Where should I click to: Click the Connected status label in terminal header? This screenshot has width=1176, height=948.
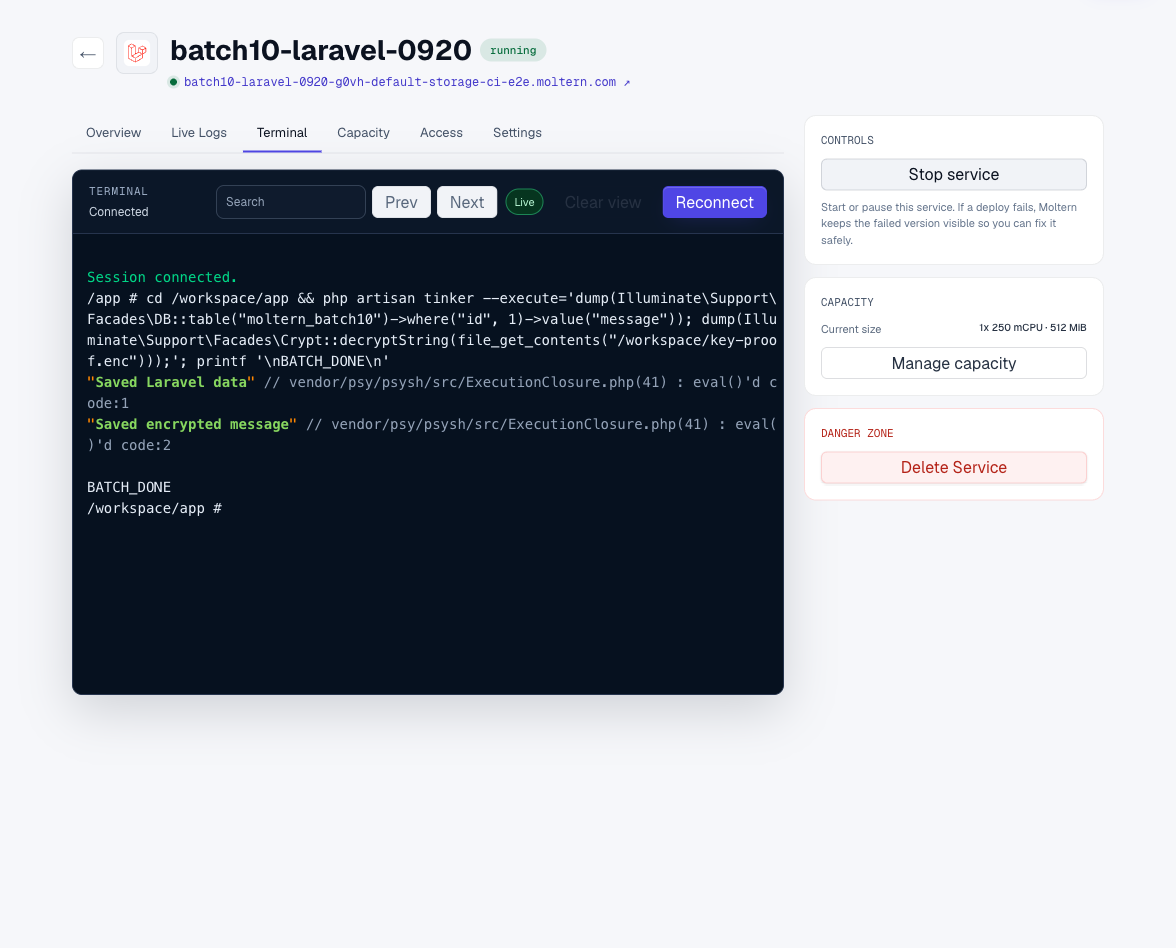coord(118,212)
